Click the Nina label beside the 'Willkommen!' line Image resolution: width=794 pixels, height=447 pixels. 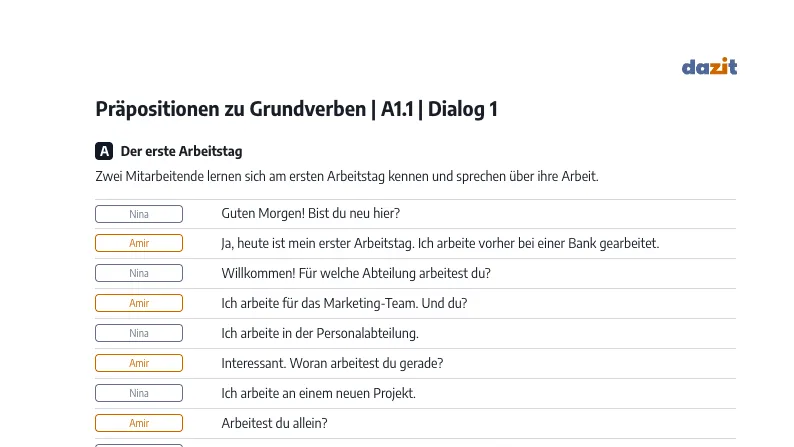pos(139,273)
